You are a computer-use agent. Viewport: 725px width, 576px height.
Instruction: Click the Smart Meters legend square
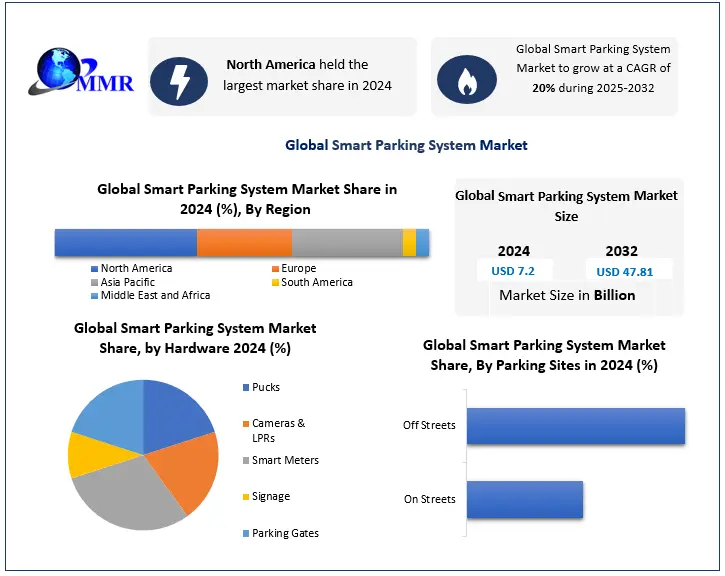[245, 460]
